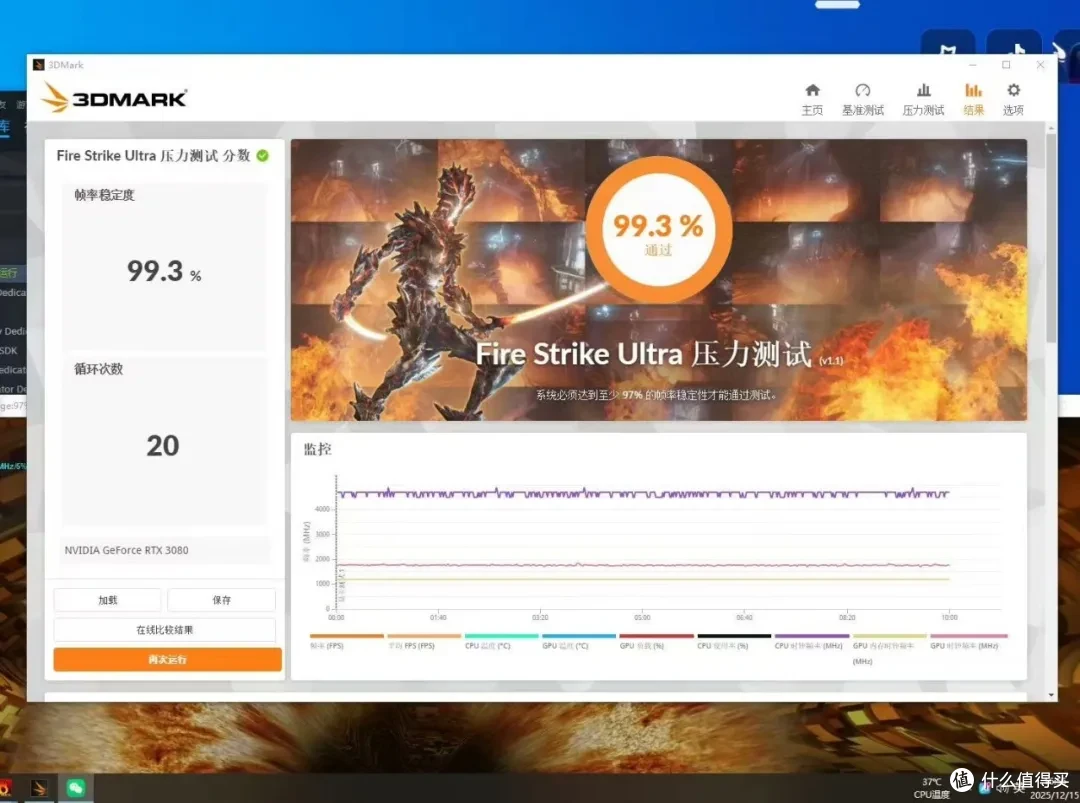The image size is (1080, 803).
Task: Click the pink GPU clock line in chart
Action: [643, 565]
